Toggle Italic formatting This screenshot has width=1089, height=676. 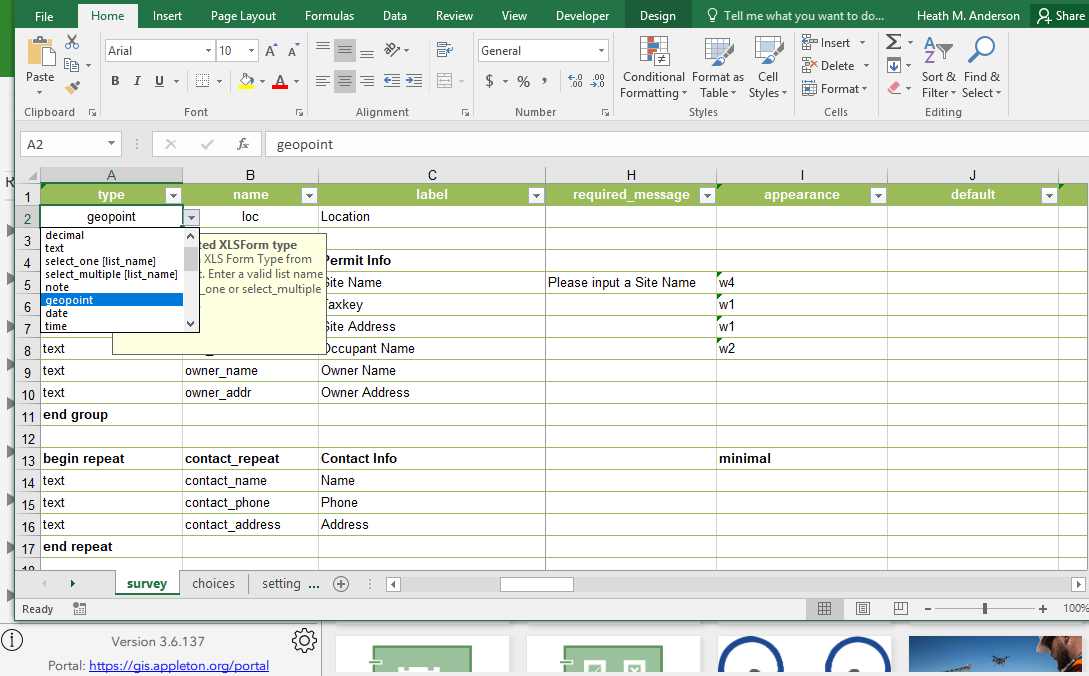[x=136, y=82]
